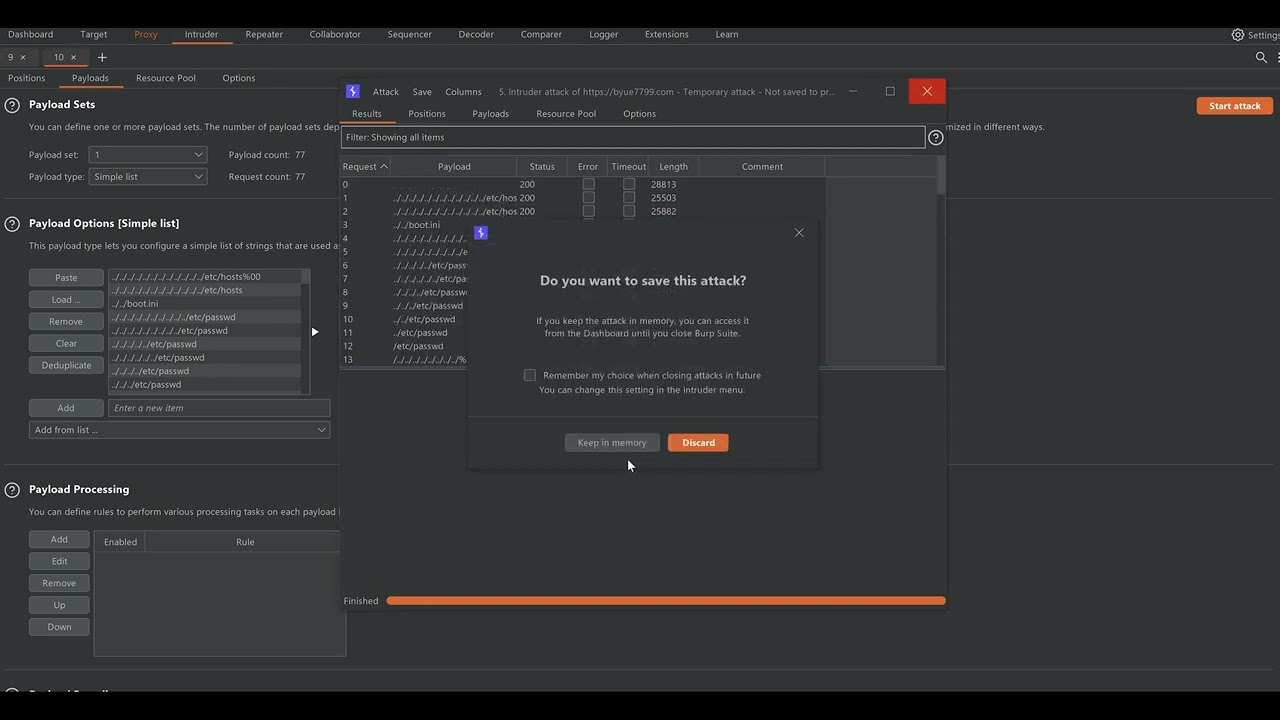Open the Proxy tab
The width and height of the screenshot is (1280, 720).
tap(146, 35)
